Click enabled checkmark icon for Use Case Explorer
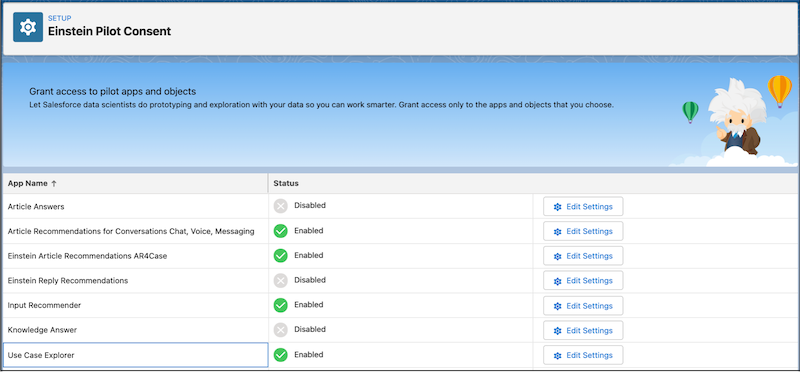Viewport: 800px width, 372px height. 281,355
